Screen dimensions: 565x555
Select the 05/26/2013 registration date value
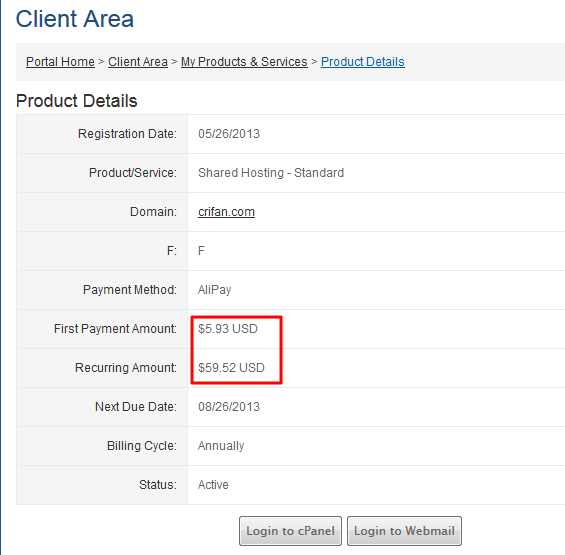tap(229, 134)
